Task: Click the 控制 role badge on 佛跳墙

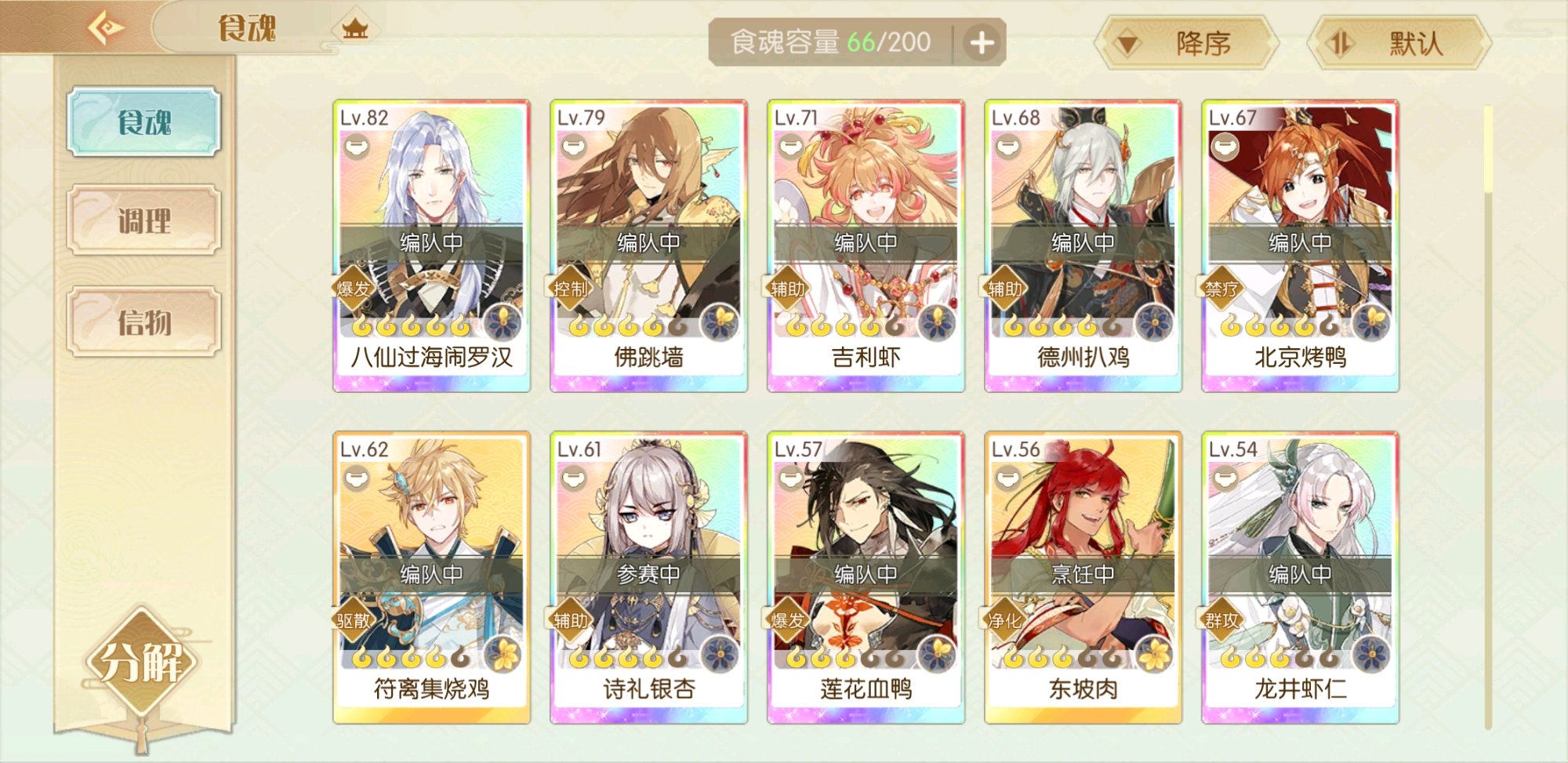Action: (570, 289)
